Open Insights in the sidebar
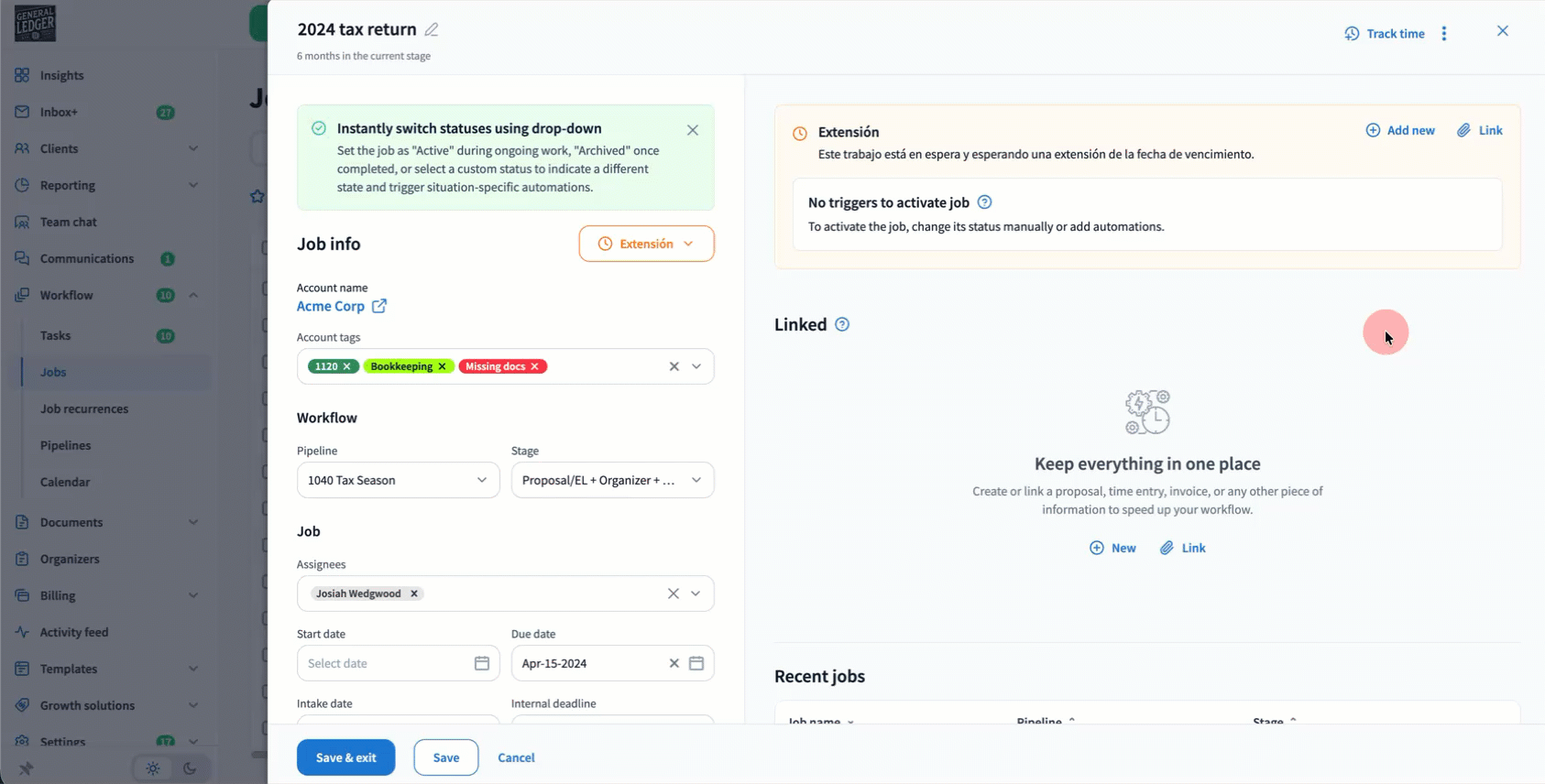1545x784 pixels. (x=61, y=75)
